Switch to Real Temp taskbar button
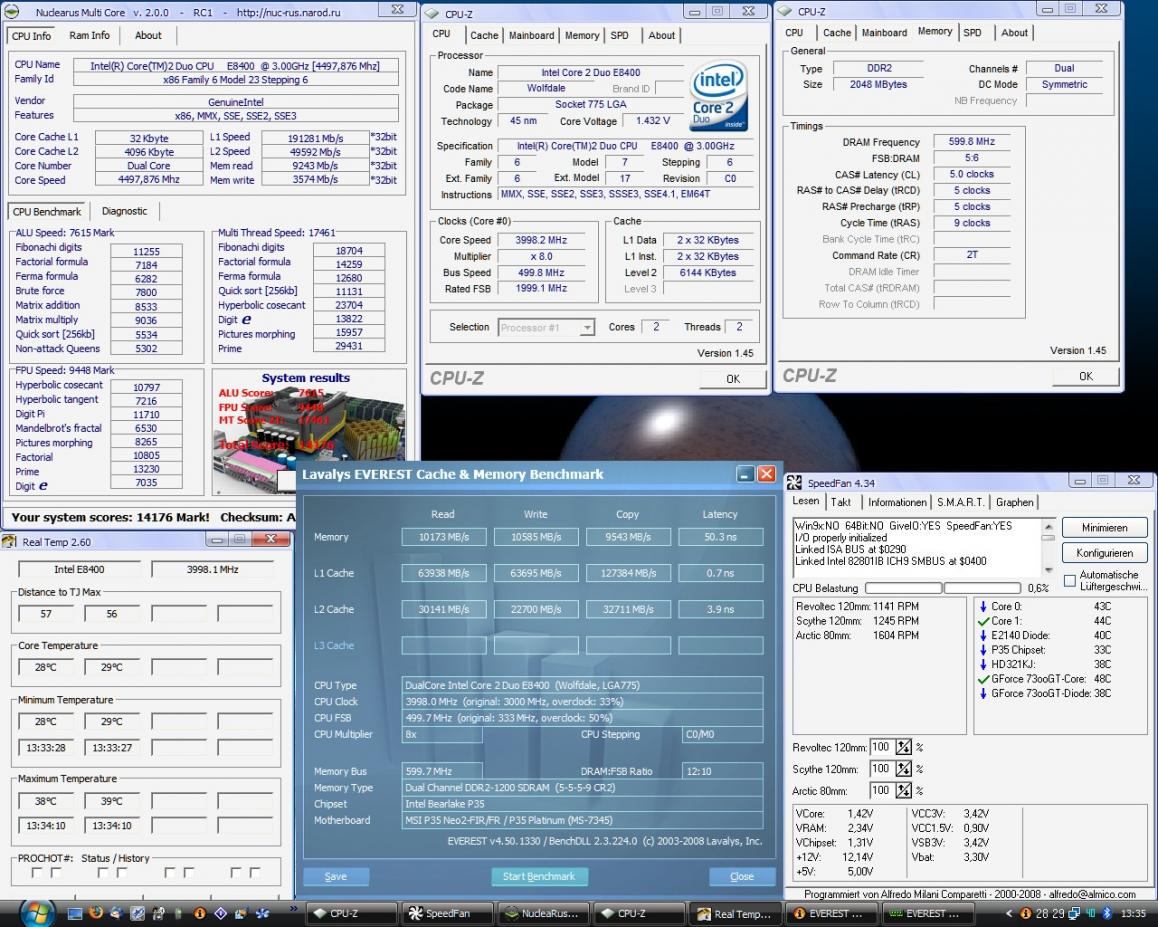Screen dimensions: 1158x927 click(735, 914)
